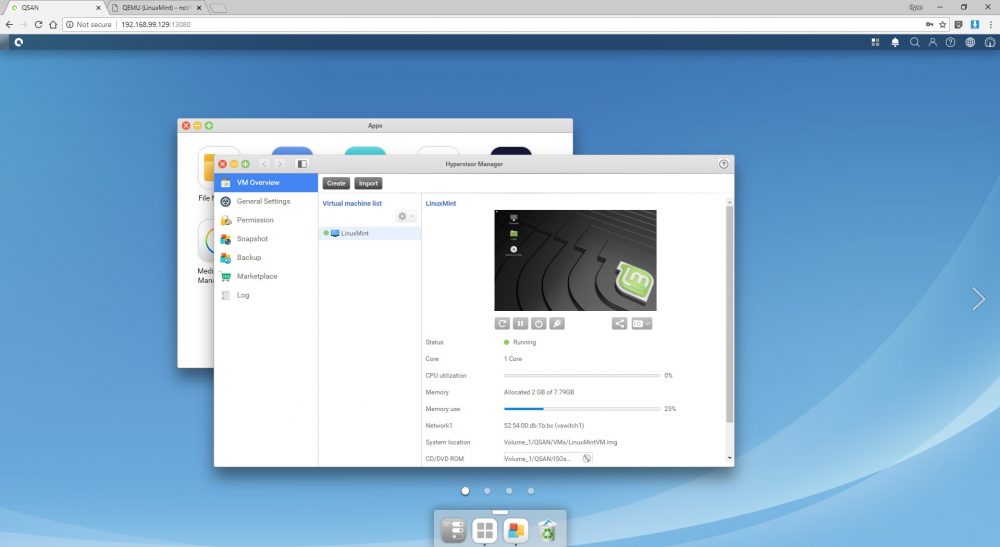Open VM edit tools wrench icon
Screen dimensions: 1000x547
click(x=557, y=324)
